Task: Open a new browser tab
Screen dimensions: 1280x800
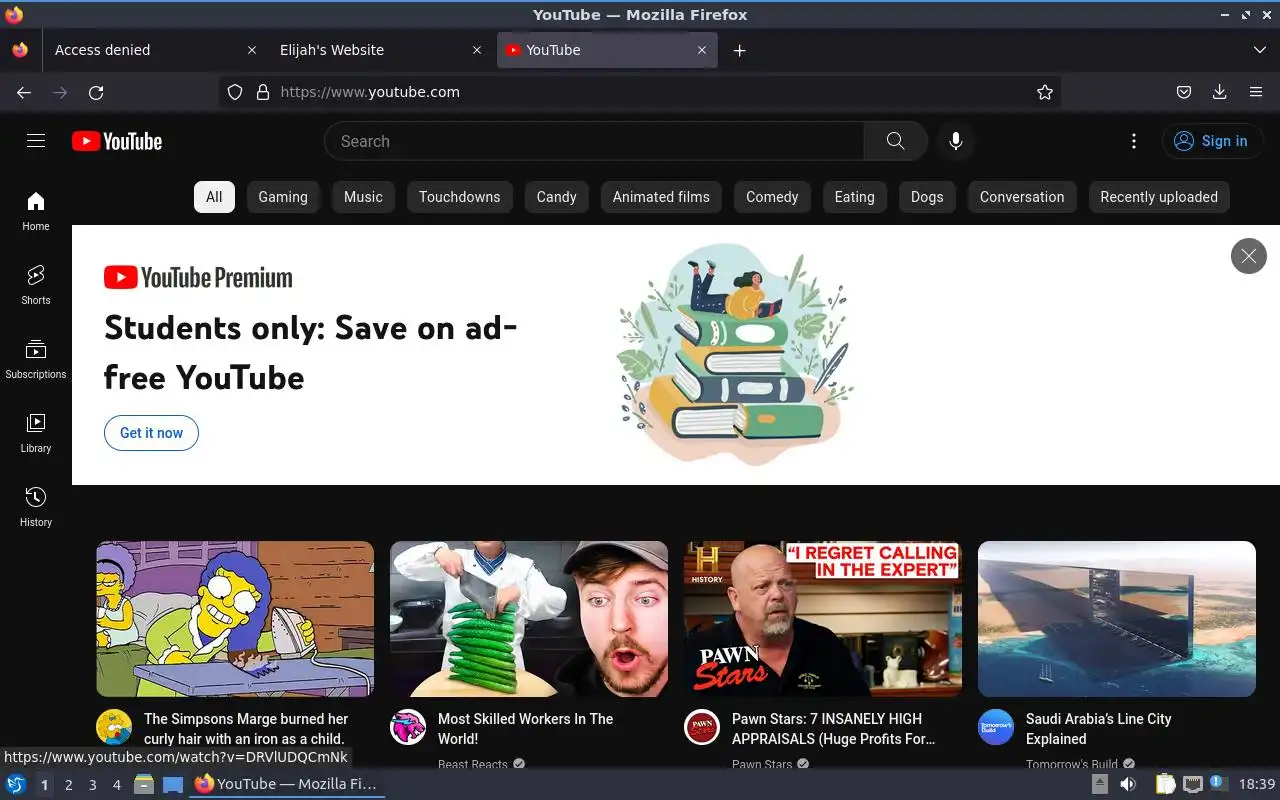Action: (739, 50)
